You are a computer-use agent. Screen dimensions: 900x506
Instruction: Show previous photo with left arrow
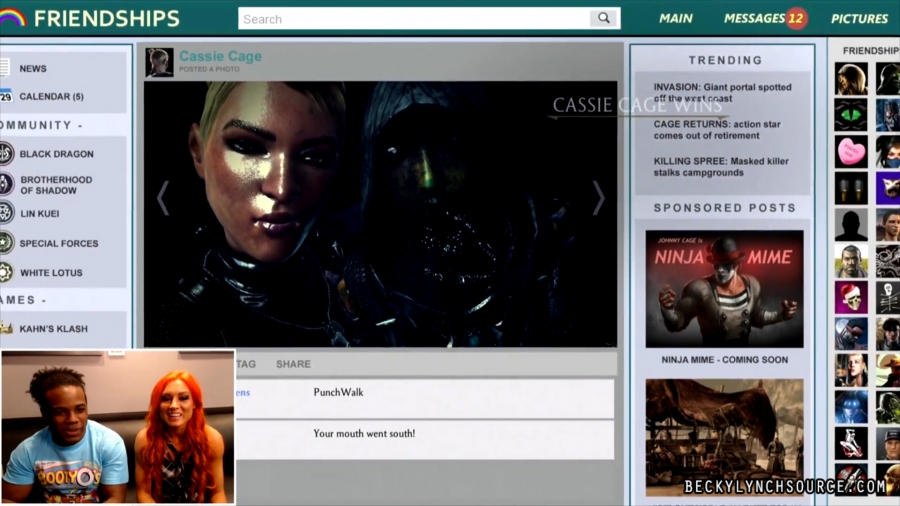(163, 198)
